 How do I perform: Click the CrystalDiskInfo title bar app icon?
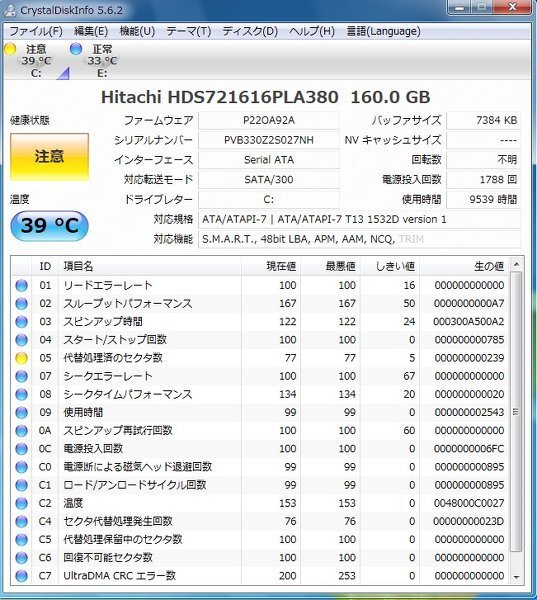(10, 10)
